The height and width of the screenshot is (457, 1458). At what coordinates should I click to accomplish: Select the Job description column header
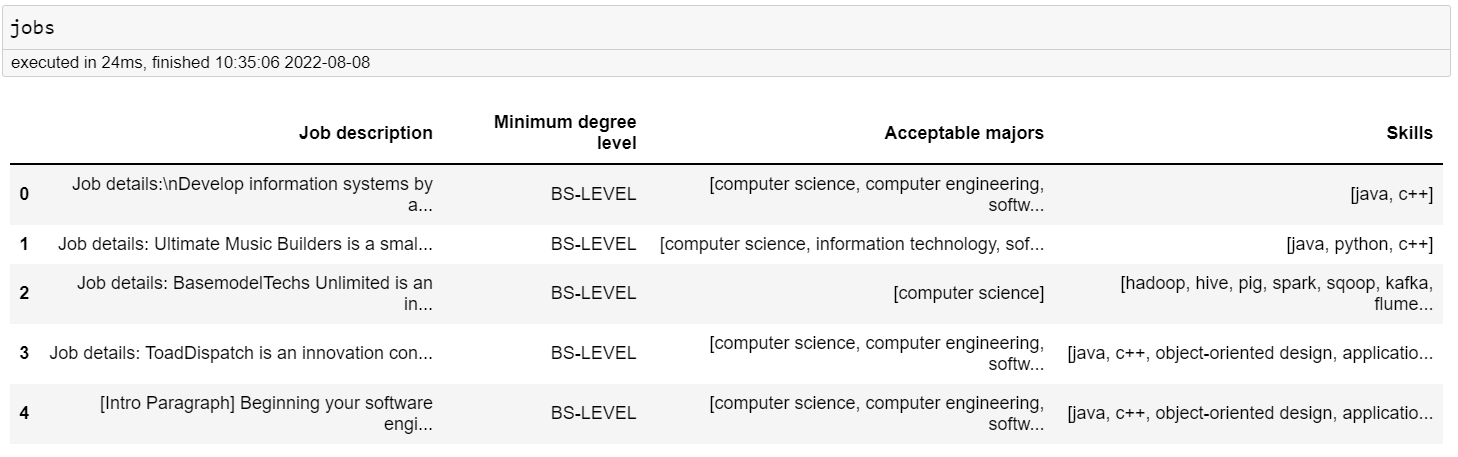click(x=366, y=133)
